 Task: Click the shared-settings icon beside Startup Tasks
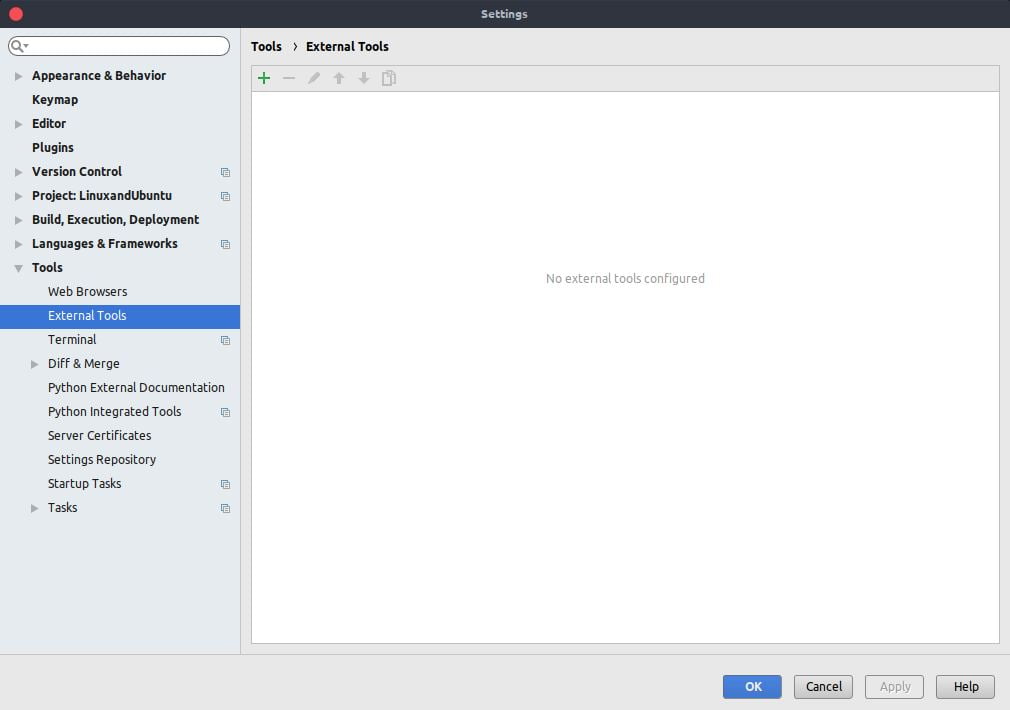224,484
